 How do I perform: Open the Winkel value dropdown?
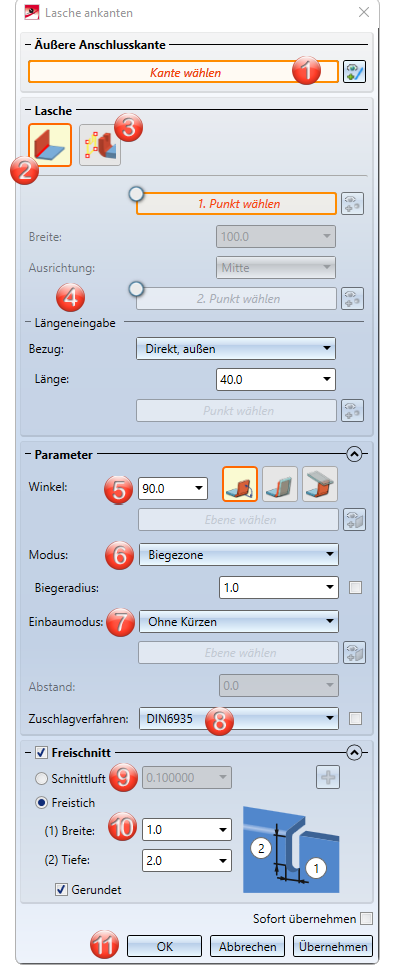tap(173, 488)
